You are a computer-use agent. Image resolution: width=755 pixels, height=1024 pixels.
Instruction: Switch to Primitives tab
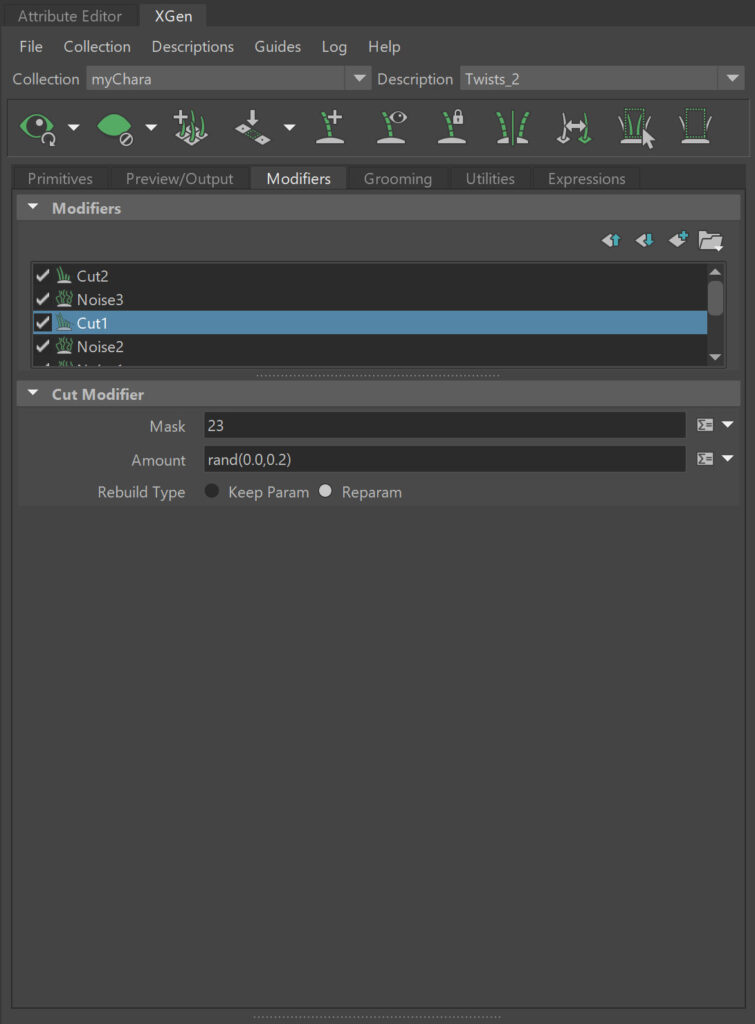click(x=60, y=178)
